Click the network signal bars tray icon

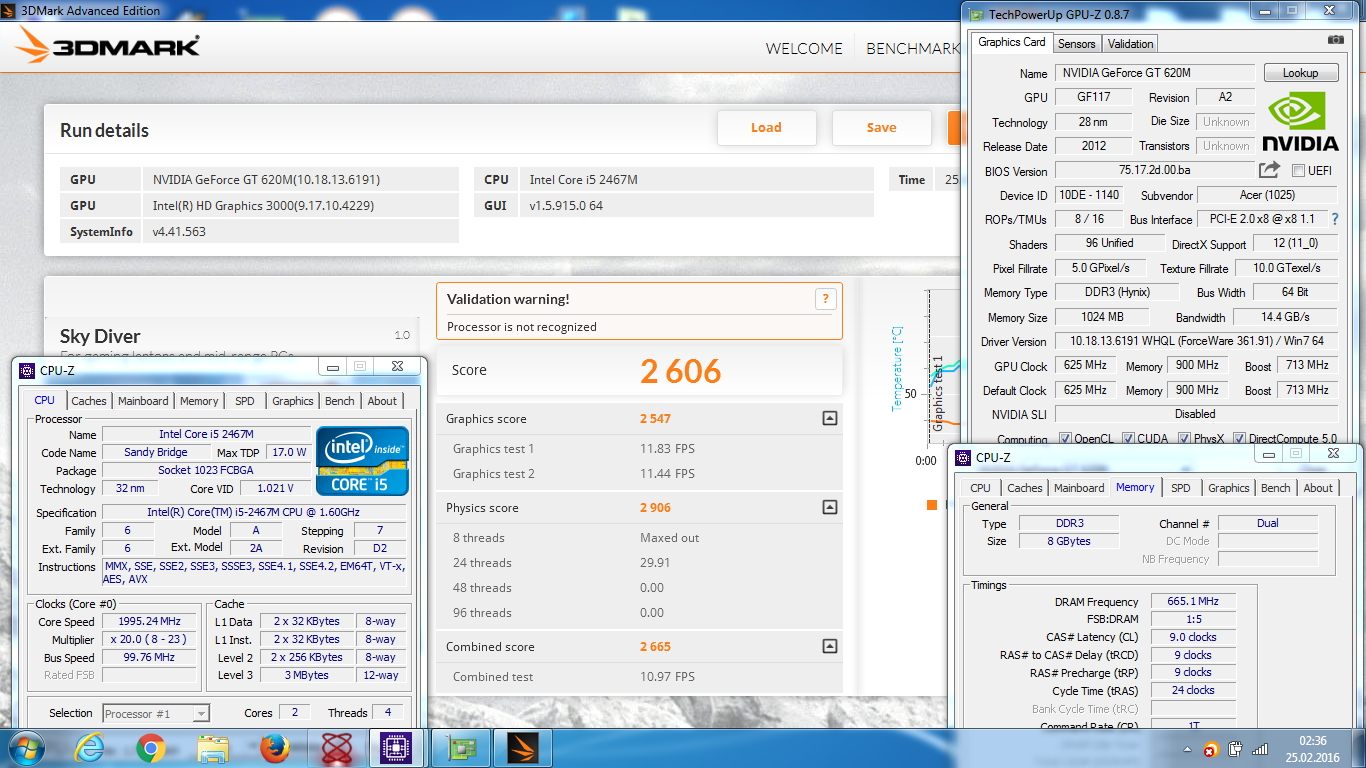tap(1261, 748)
